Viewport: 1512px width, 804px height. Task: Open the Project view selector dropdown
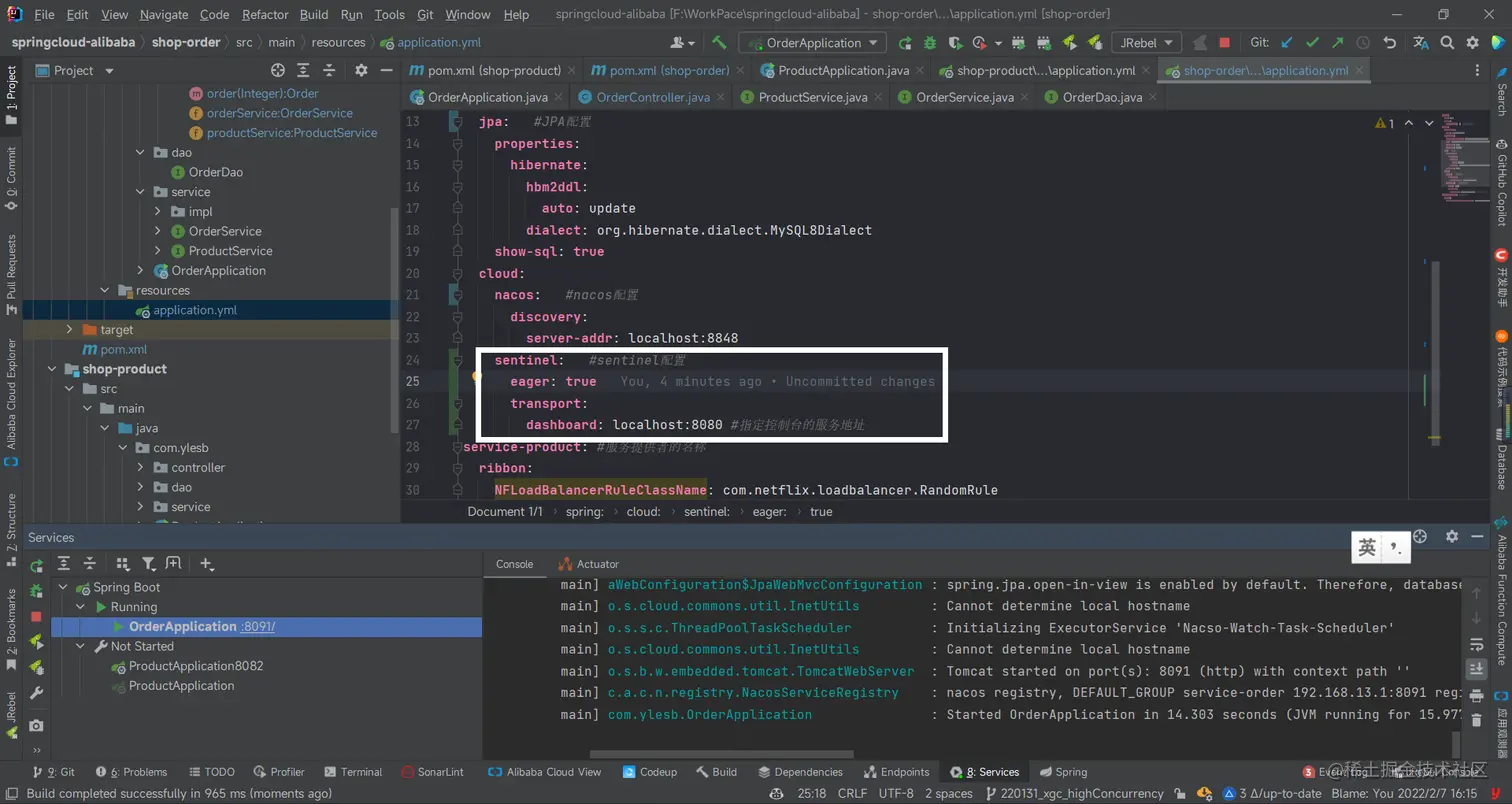[x=76, y=71]
